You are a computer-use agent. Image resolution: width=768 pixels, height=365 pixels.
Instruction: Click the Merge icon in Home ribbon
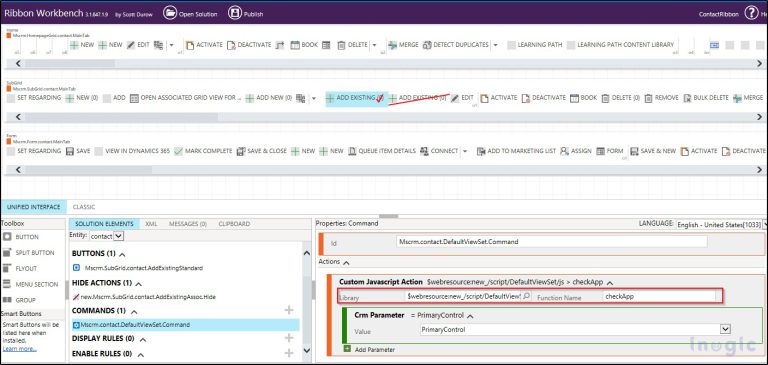coord(392,45)
